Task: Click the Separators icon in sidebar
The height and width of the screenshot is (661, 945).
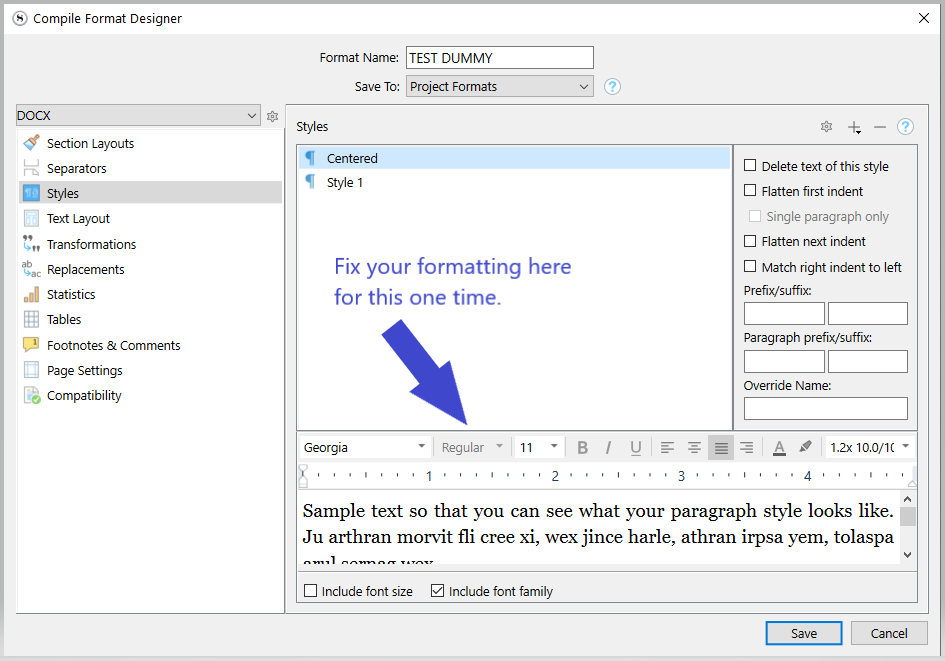Action: coord(31,168)
